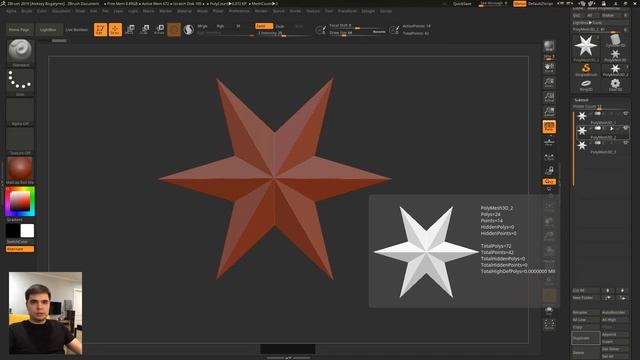Click QuickSave in the title bar
The image size is (640, 360).
[x=462, y=4]
